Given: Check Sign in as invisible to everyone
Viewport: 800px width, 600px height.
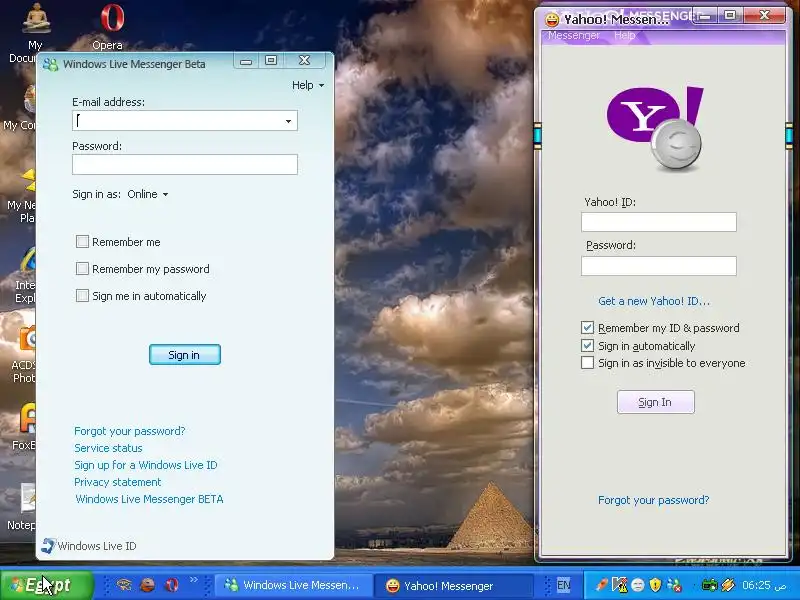Looking at the screenshot, I should point(587,363).
